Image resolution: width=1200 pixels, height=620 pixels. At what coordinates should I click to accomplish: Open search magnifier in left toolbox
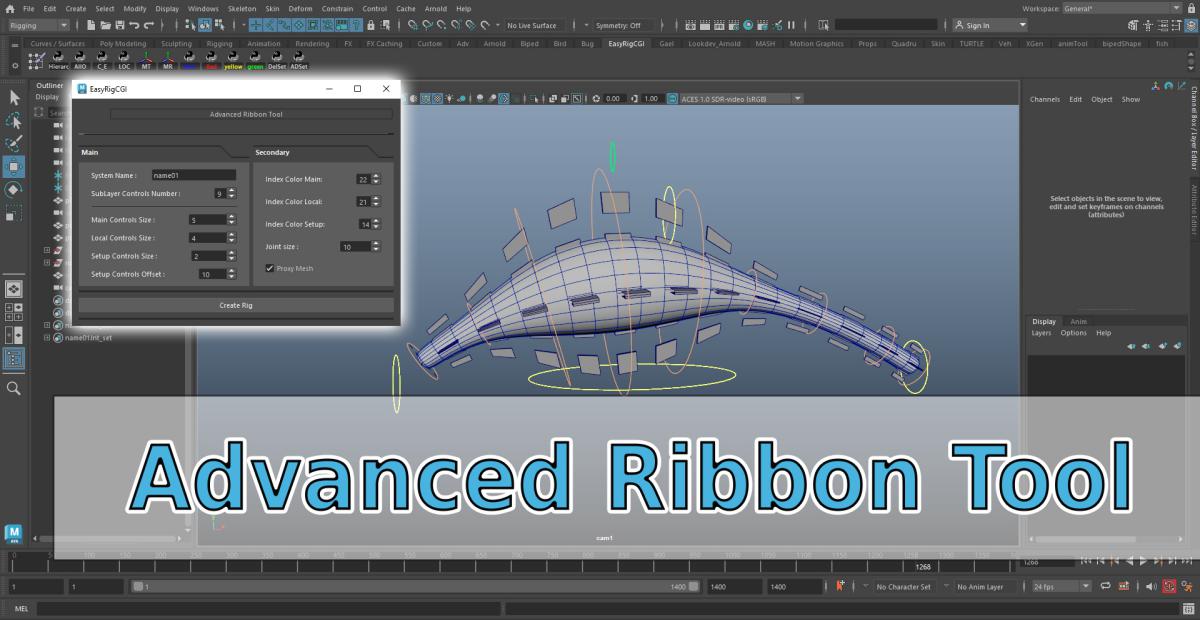[x=14, y=388]
